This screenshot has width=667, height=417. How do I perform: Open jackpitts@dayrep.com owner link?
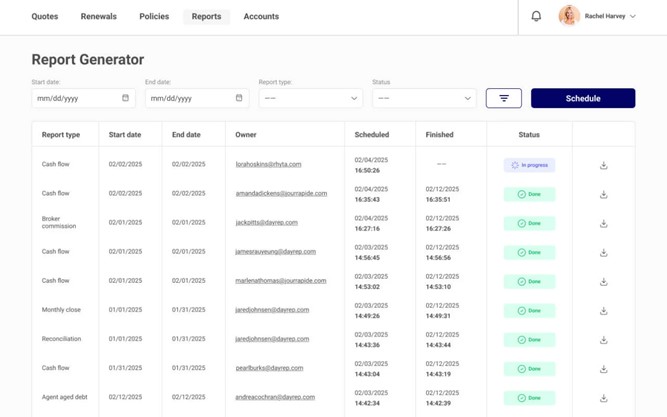click(x=267, y=223)
